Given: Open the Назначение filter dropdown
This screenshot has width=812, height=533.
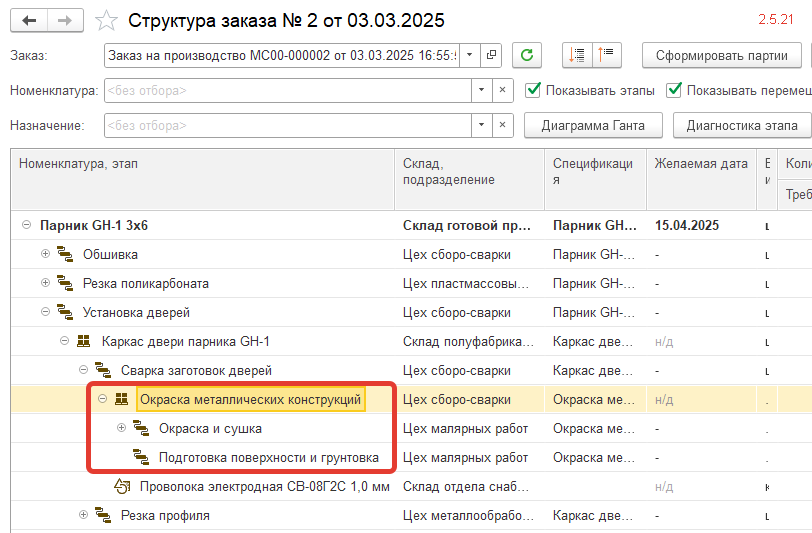Looking at the screenshot, I should [x=482, y=125].
